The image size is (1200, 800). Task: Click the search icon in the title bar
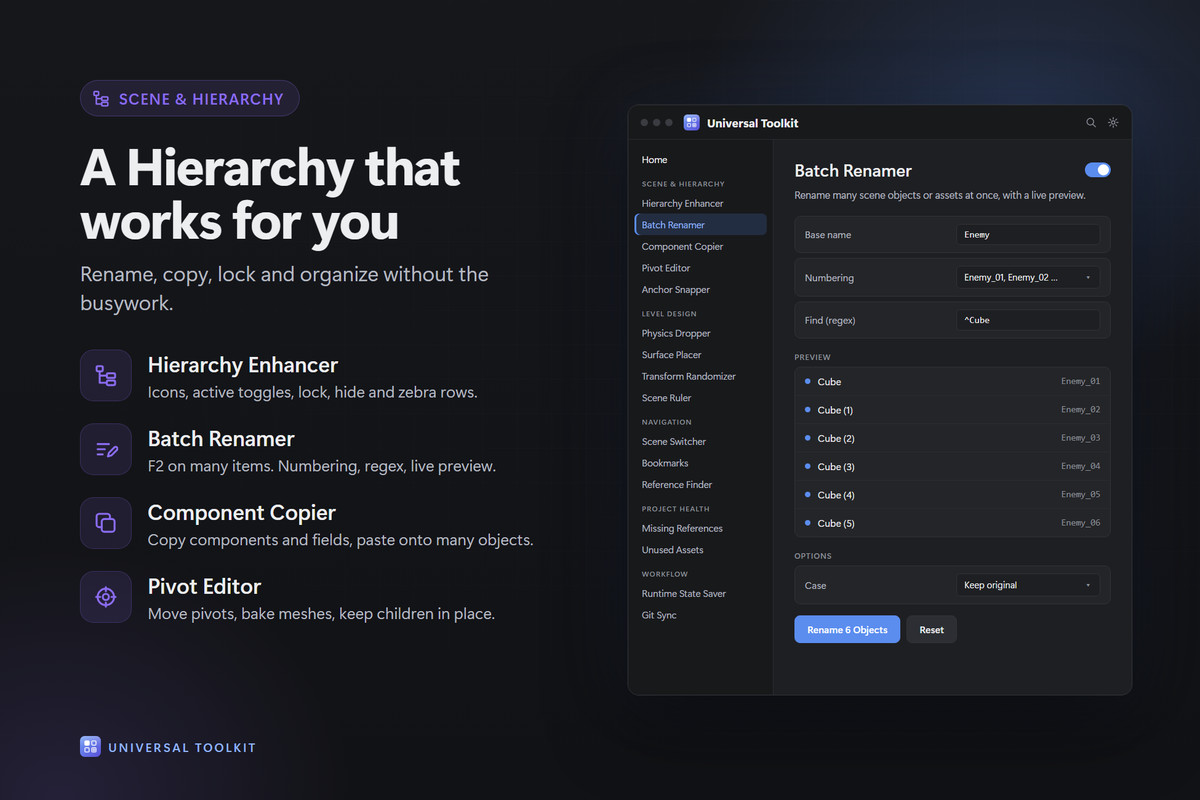tap(1091, 123)
